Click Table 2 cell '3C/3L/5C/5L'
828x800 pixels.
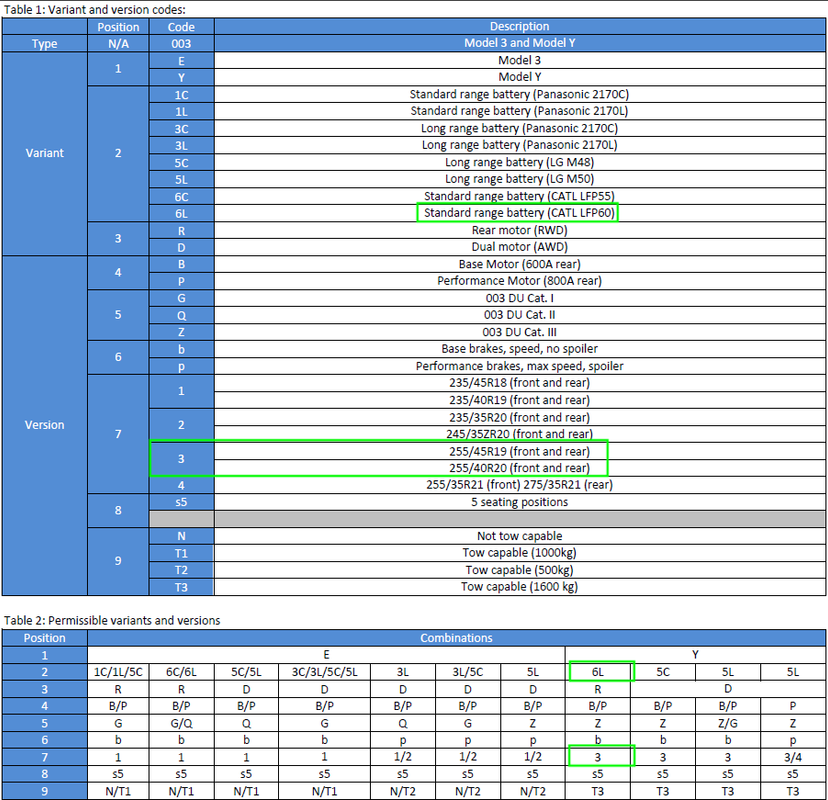(324, 672)
